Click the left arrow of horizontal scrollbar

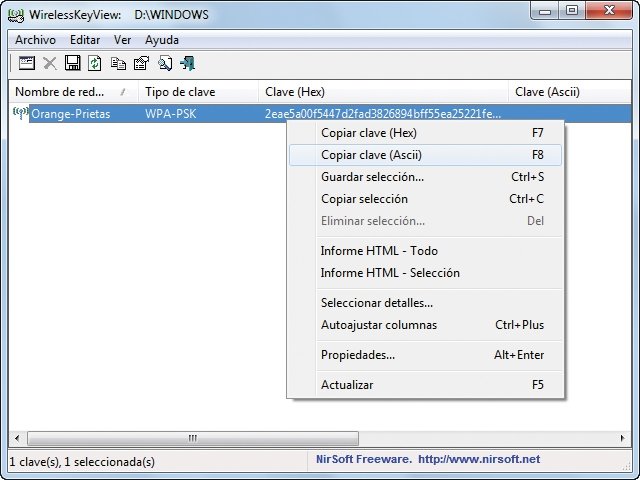pyautogui.click(x=17, y=438)
